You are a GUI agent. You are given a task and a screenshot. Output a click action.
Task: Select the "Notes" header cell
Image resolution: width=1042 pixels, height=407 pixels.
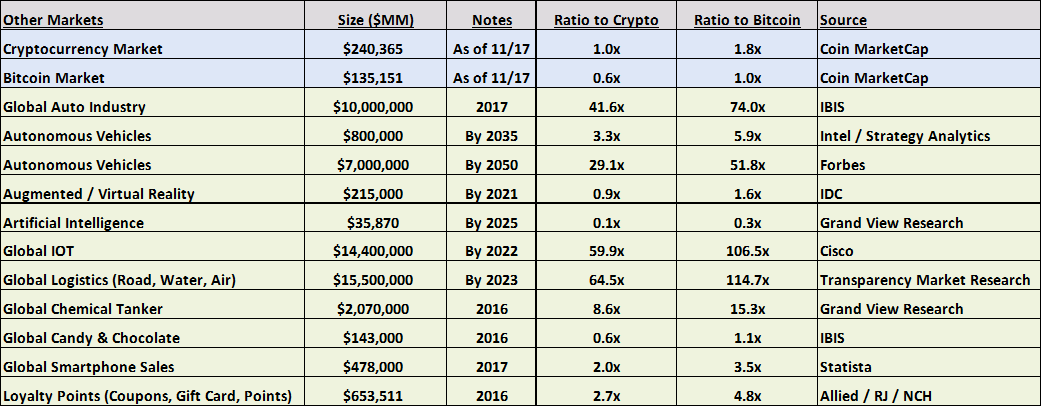pyautogui.click(x=492, y=19)
